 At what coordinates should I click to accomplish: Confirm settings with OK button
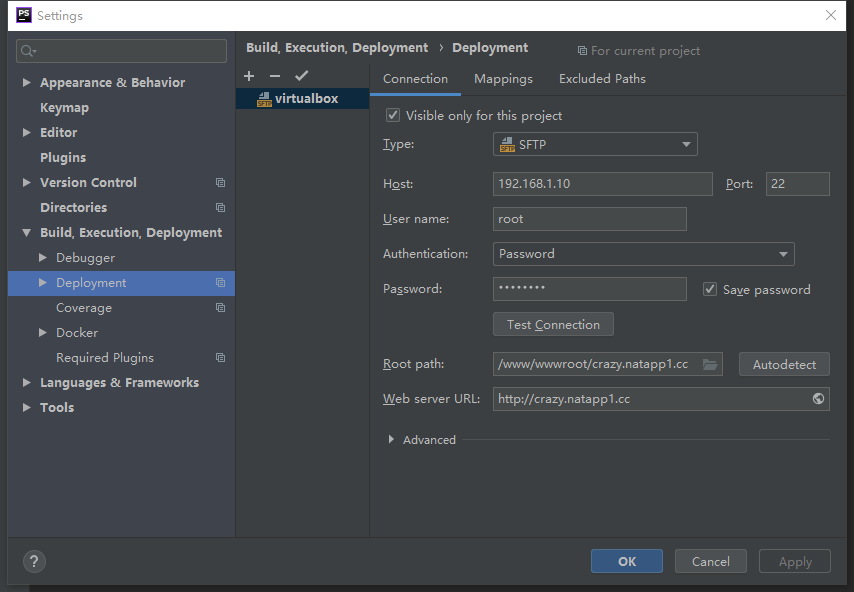626,562
